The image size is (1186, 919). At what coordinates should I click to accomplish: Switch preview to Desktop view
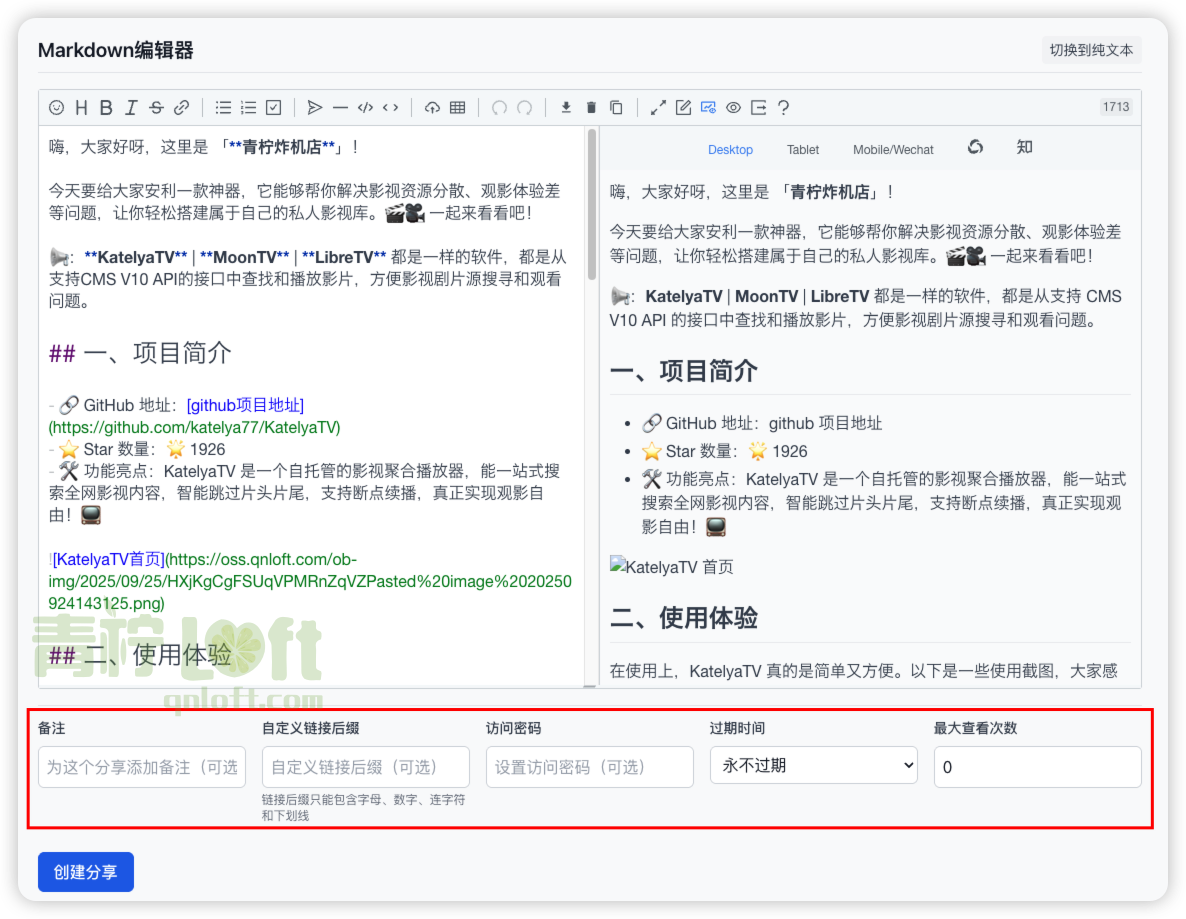click(x=730, y=150)
